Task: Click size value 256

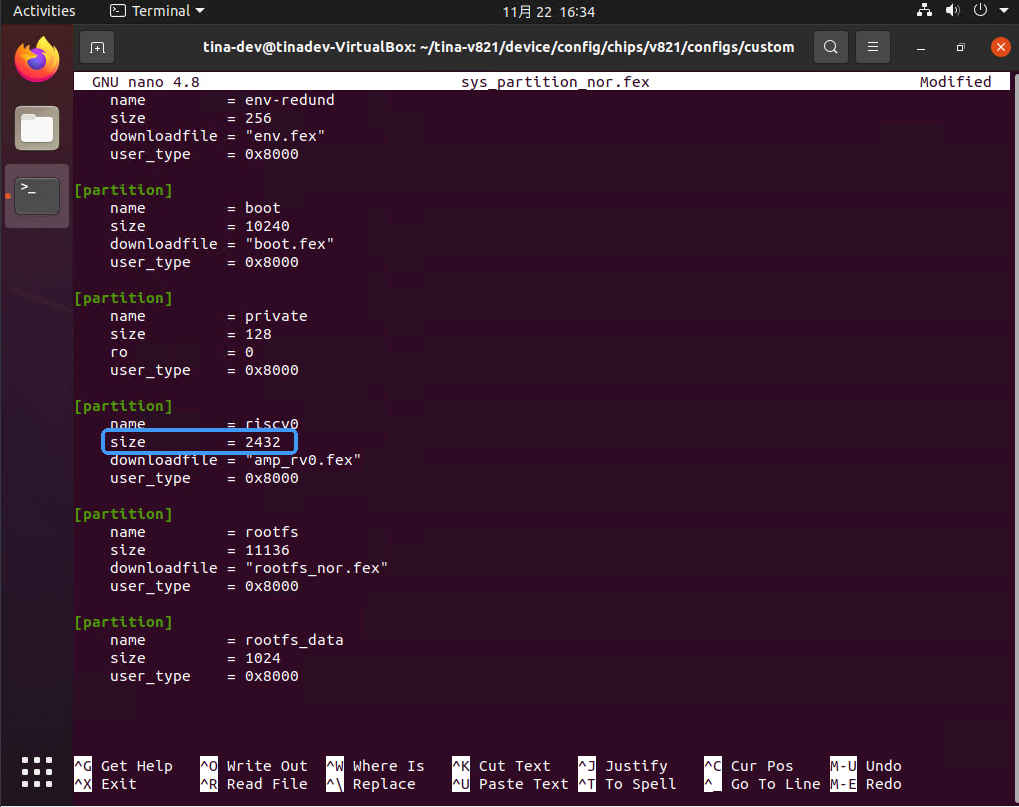Action: (x=258, y=118)
